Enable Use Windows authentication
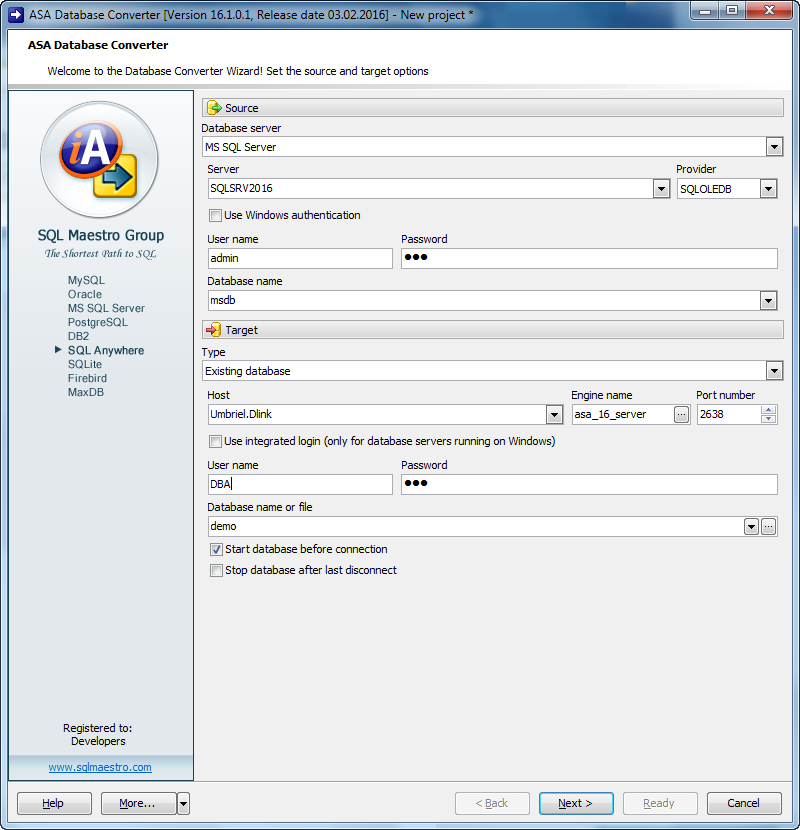The image size is (800, 830). 215,216
